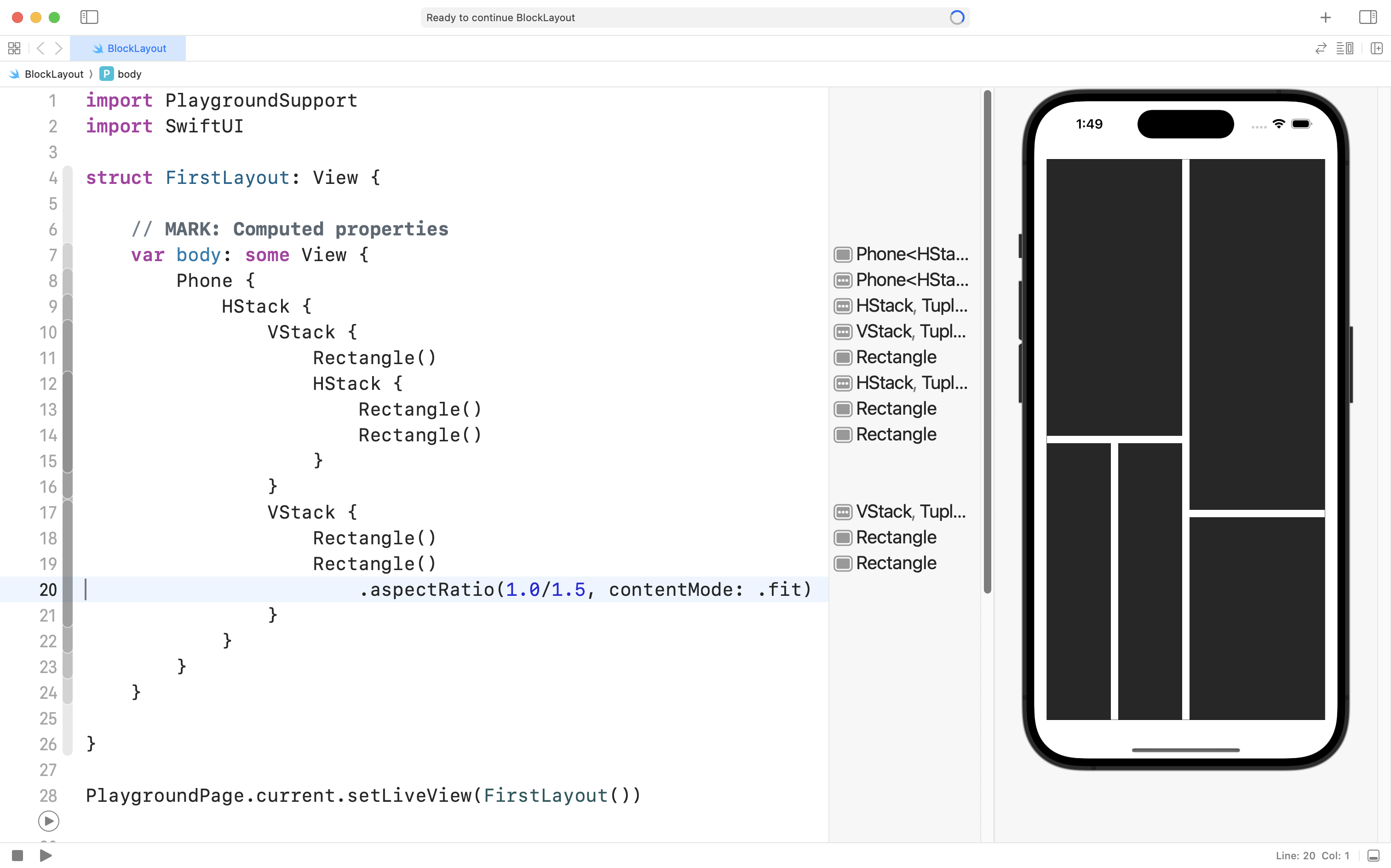
Task: Show result for Phone<HSta… first entry
Action: (x=843, y=254)
